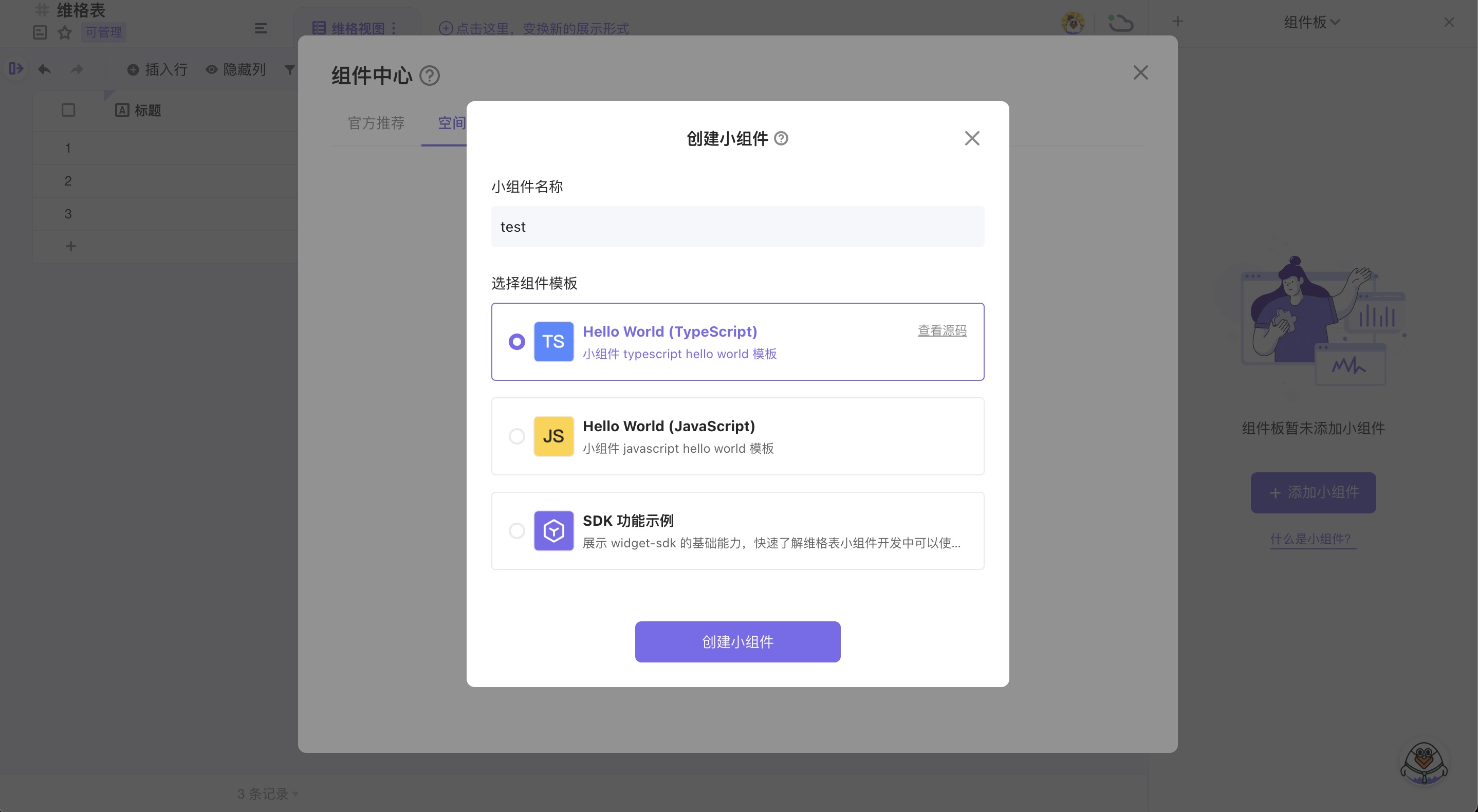Screen dimensions: 1478x812
Task: Click the SDK cube template icon
Action: (553, 531)
